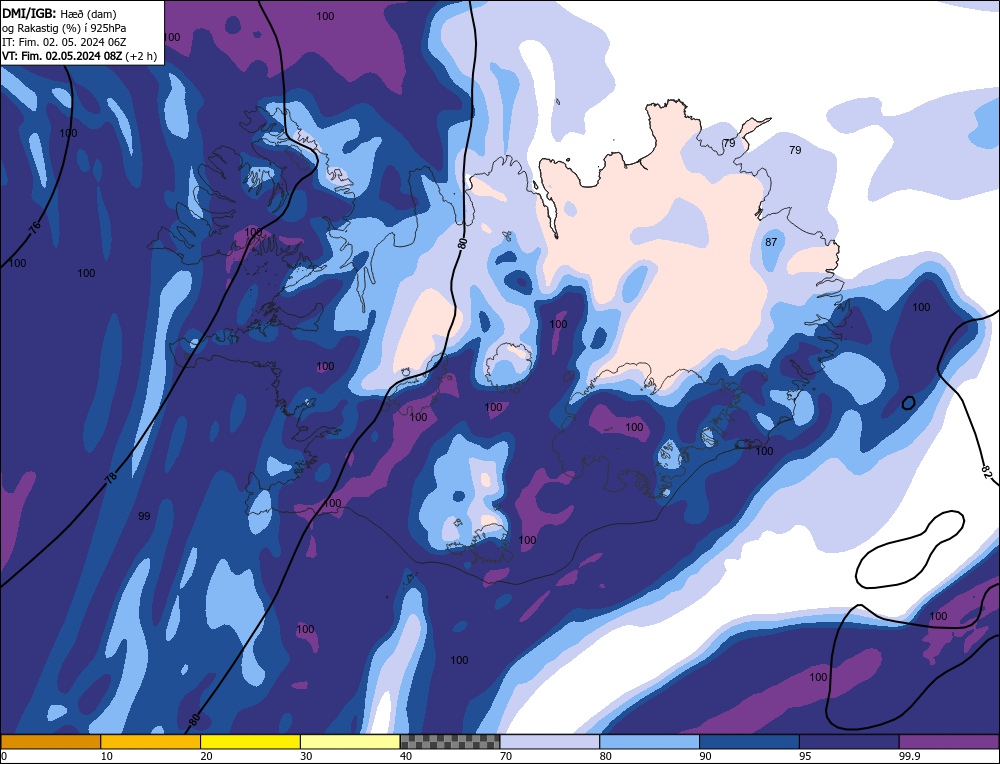The image size is (1000, 764).
Task: Click the checkered 40-70 legend swatch
Action: tap(450, 742)
